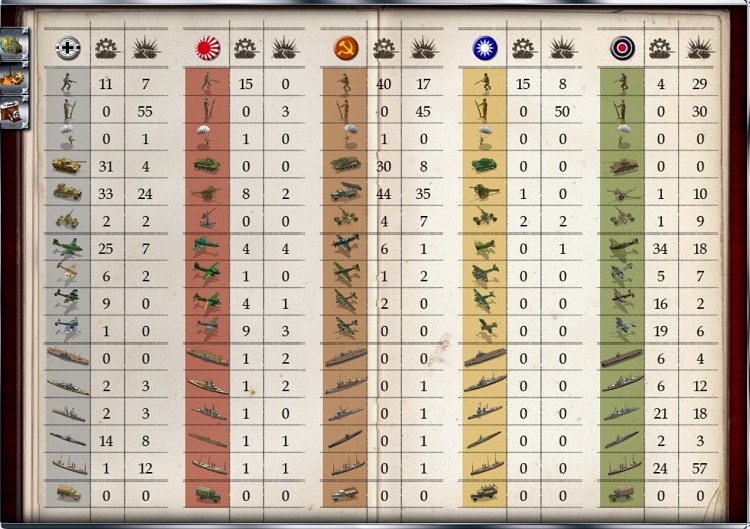
Task: Select the Japanese tank icon
Action: coord(207,165)
